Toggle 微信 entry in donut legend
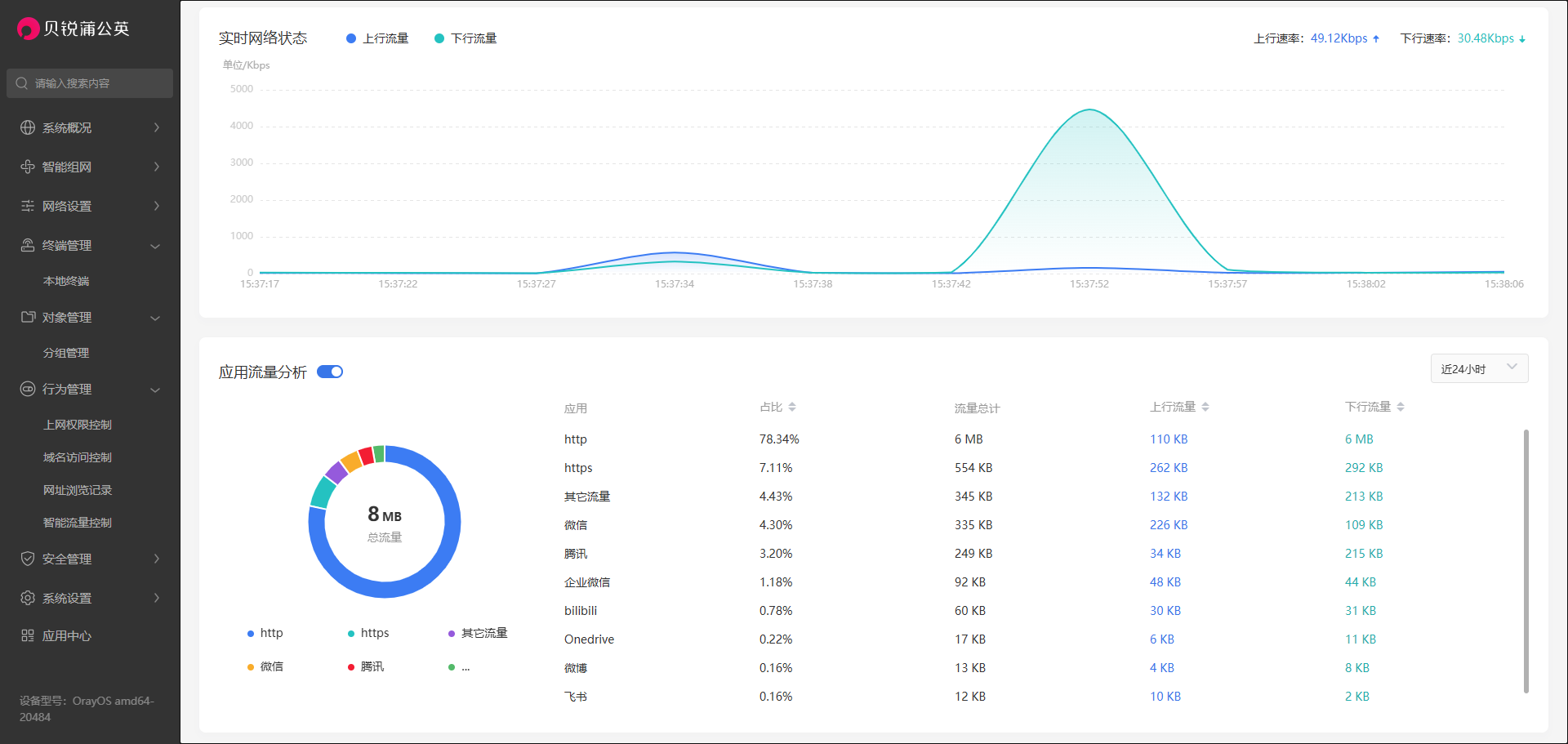This screenshot has width=1568, height=744. pos(265,666)
